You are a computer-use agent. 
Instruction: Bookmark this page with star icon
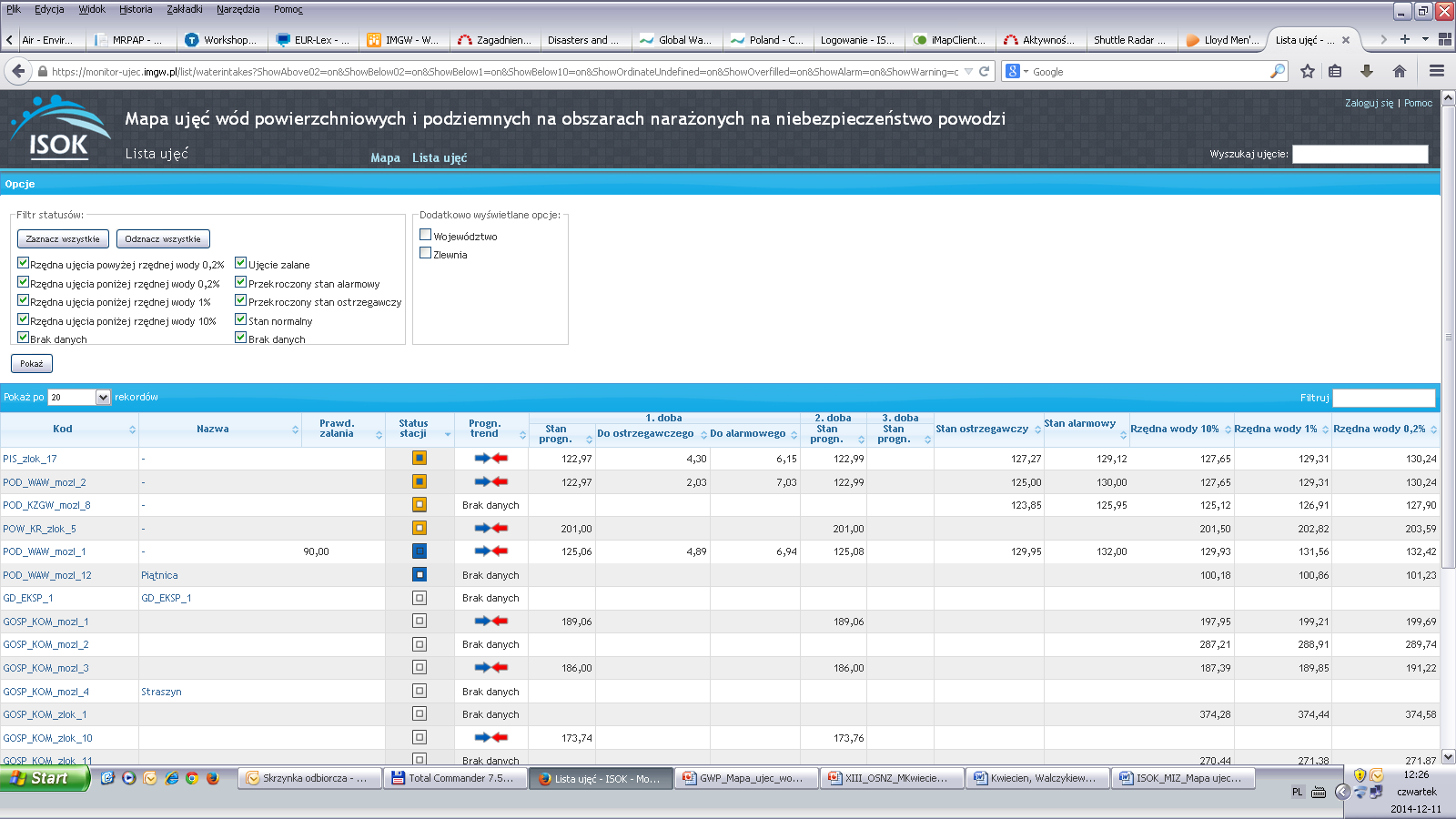tap(1308, 71)
